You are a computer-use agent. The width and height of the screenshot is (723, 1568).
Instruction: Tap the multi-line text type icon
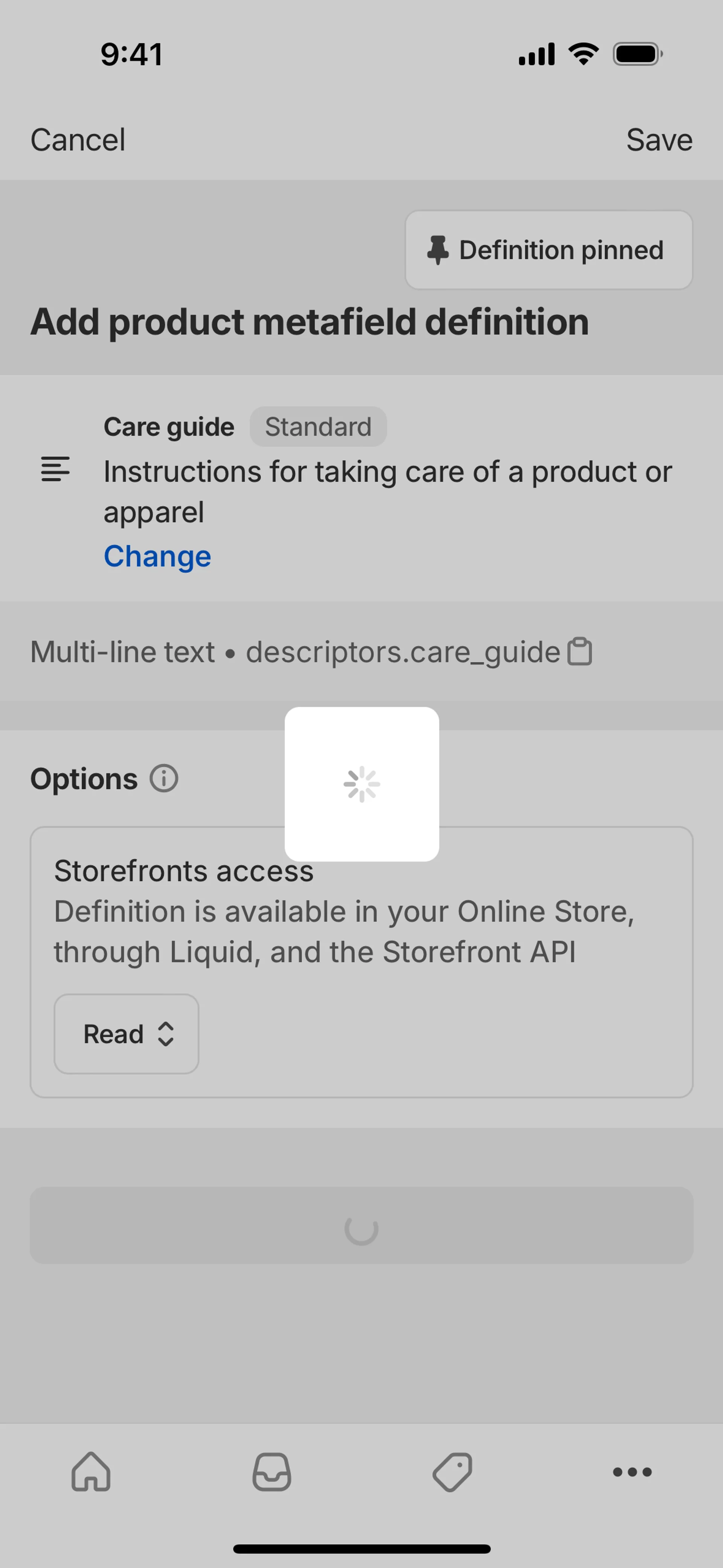pyautogui.click(x=55, y=469)
